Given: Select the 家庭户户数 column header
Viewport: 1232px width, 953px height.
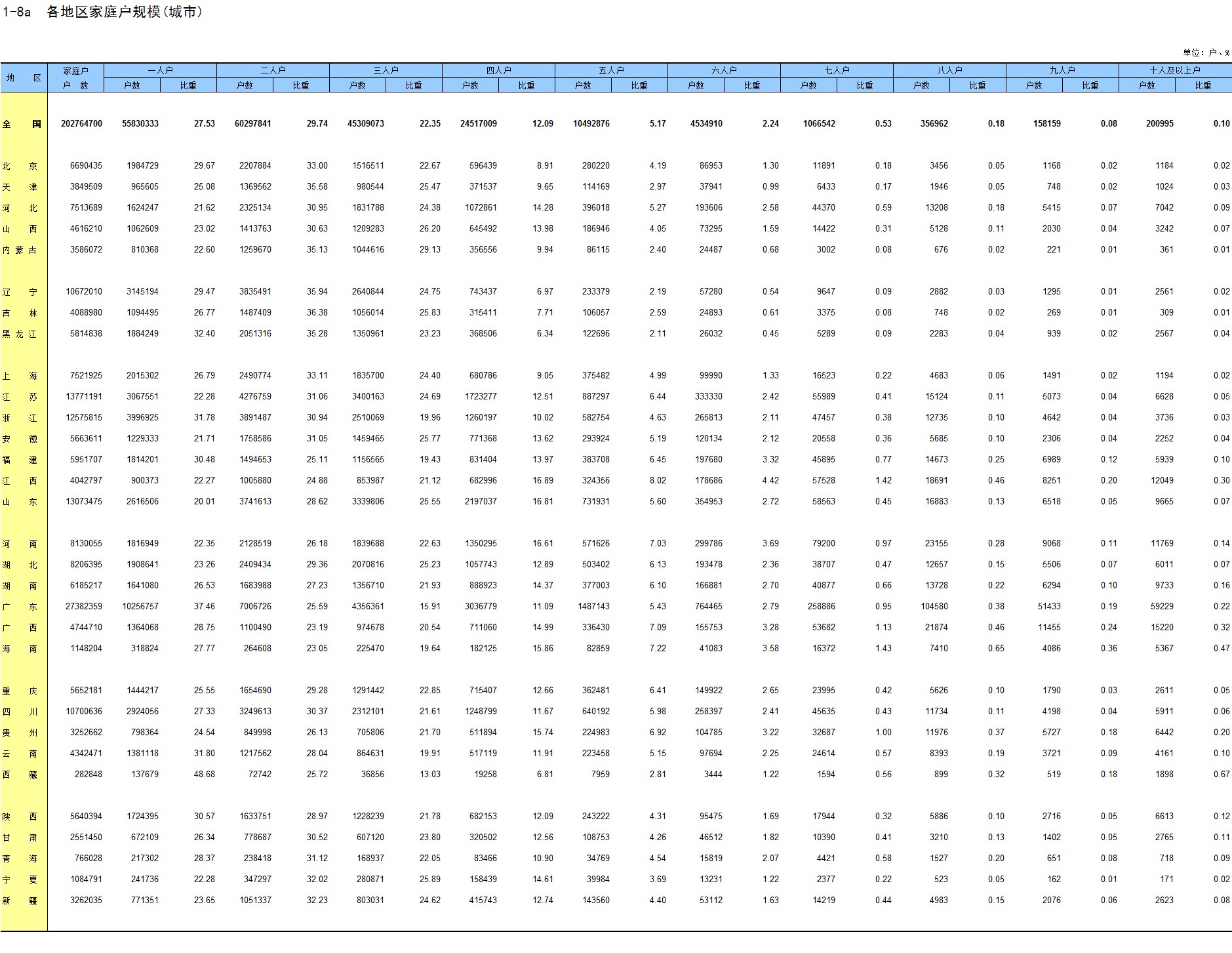Looking at the screenshot, I should pyautogui.click(x=75, y=77).
